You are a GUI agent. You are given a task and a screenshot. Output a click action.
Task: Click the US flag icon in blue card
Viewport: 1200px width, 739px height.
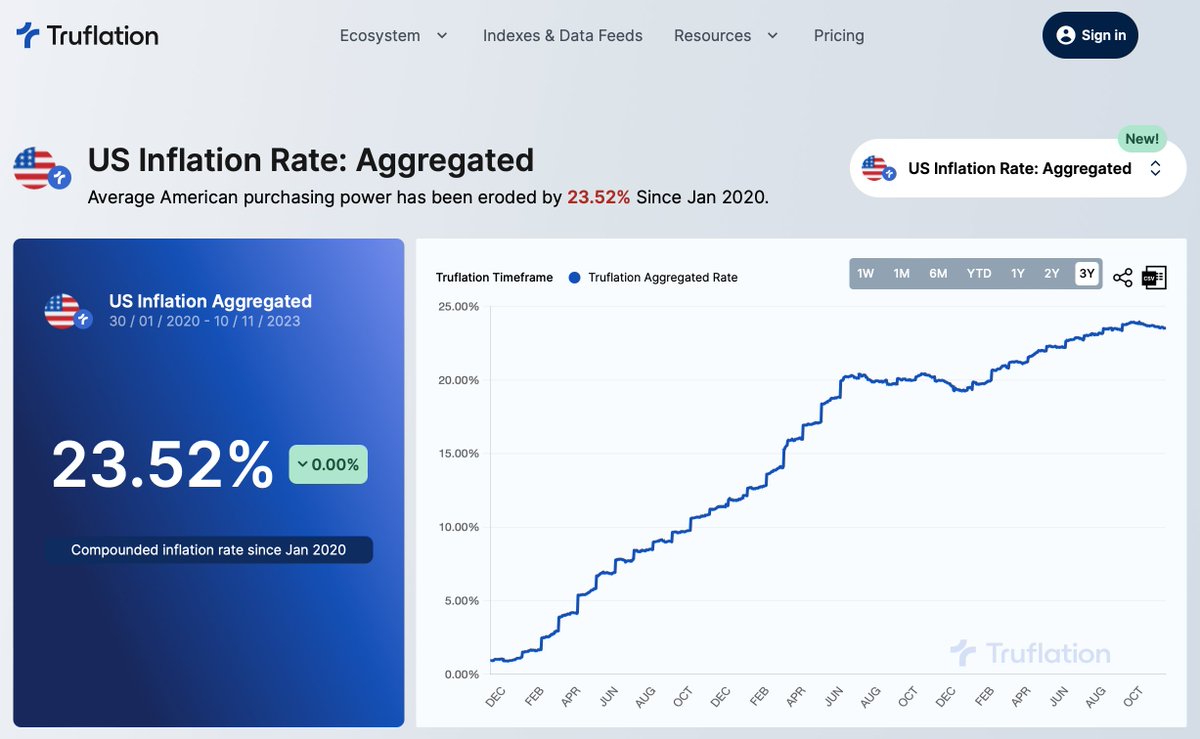69,312
